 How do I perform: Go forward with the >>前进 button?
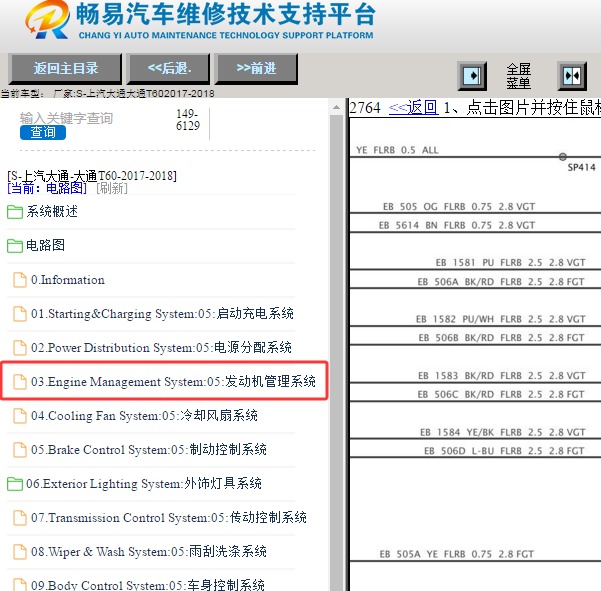click(256, 69)
